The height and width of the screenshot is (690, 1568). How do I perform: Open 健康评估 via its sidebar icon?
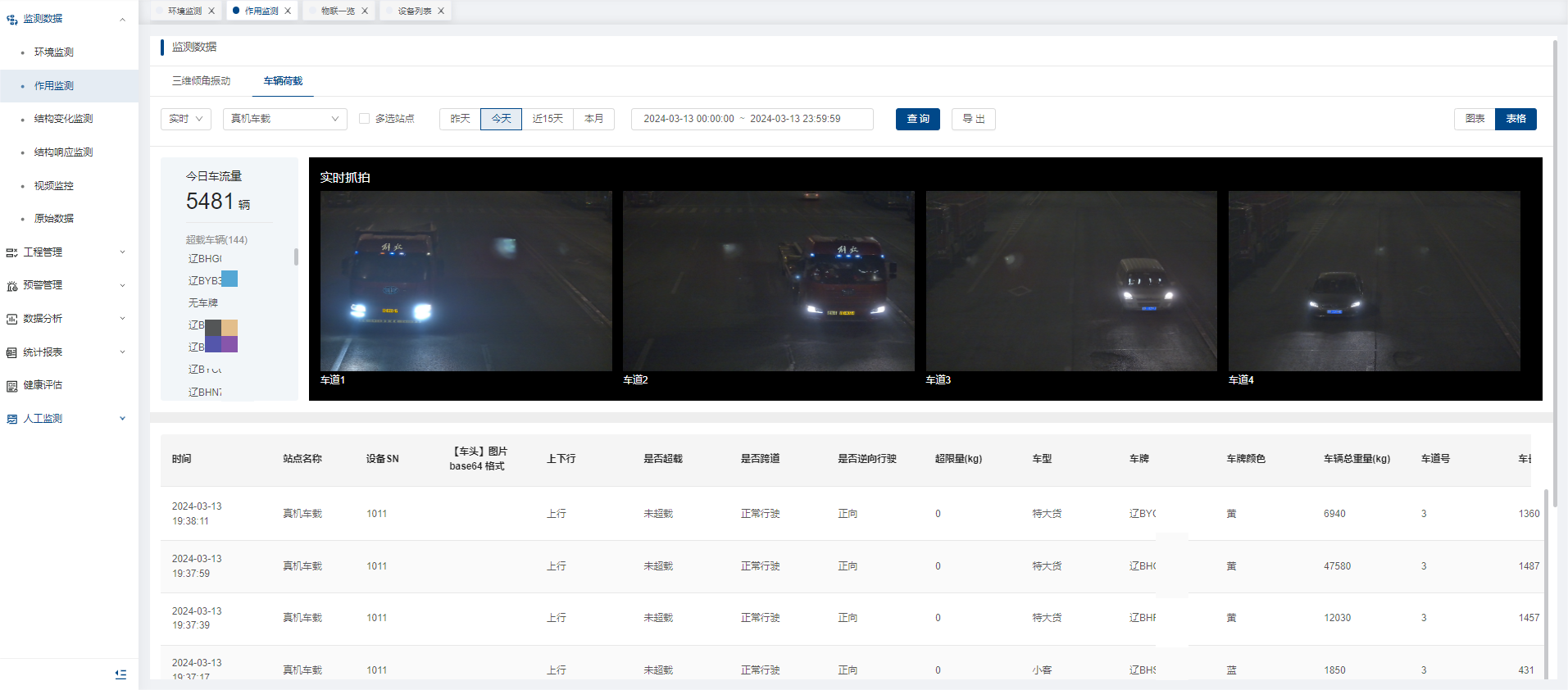pyautogui.click(x=11, y=386)
